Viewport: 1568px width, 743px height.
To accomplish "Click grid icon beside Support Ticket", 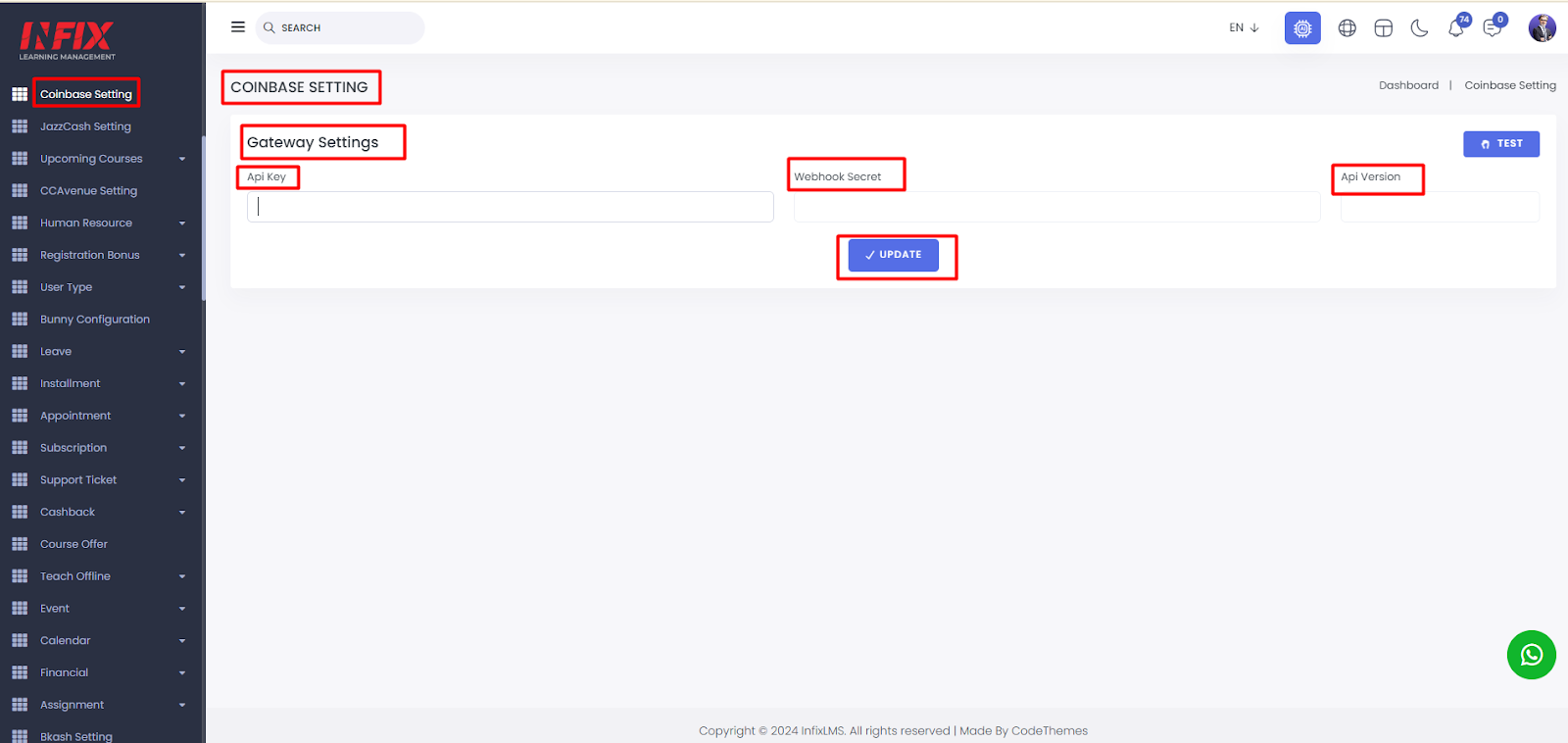I will 20,479.
